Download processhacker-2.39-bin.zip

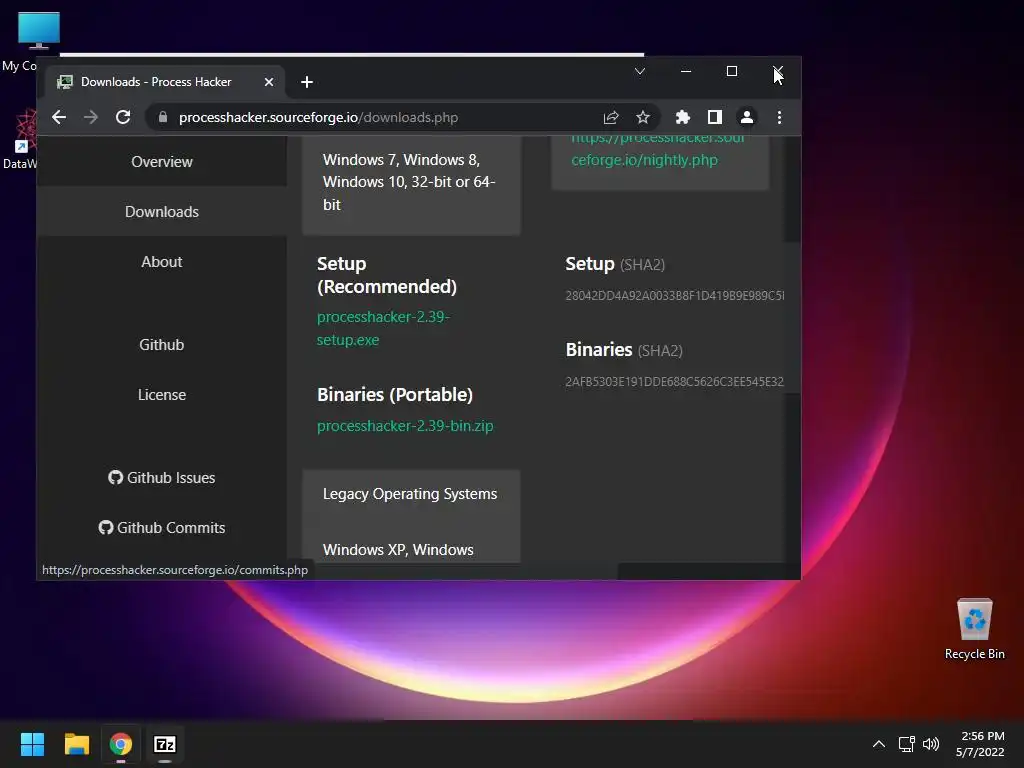tap(405, 426)
